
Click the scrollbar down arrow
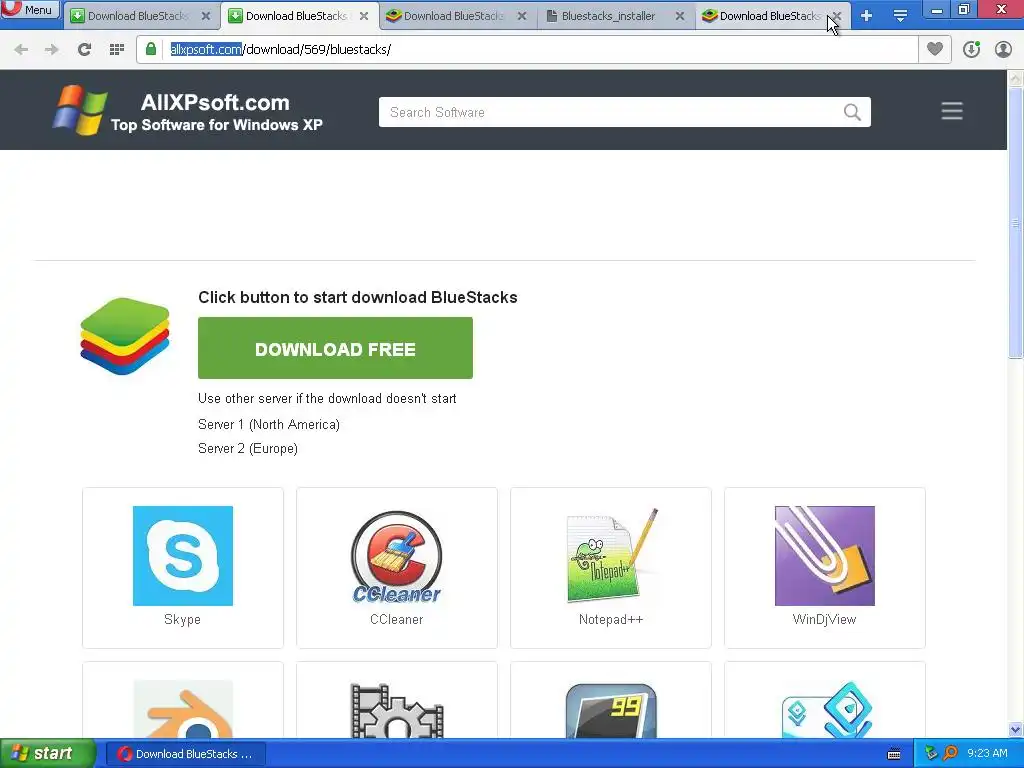[1015, 729]
